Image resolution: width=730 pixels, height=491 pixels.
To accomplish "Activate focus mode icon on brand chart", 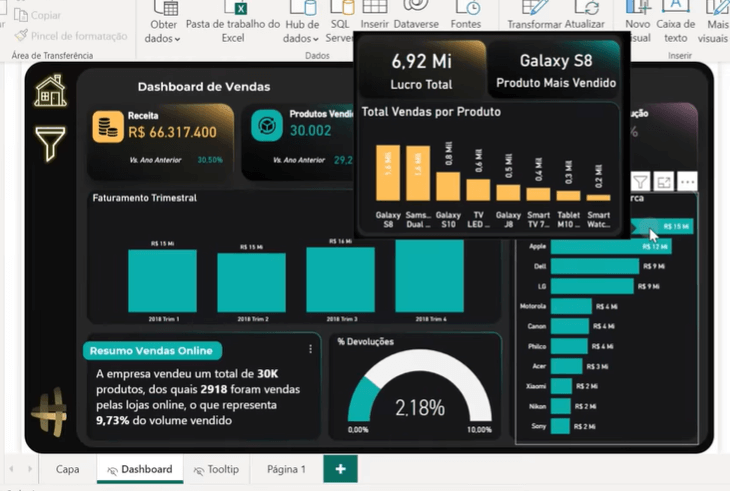I will [x=663, y=182].
